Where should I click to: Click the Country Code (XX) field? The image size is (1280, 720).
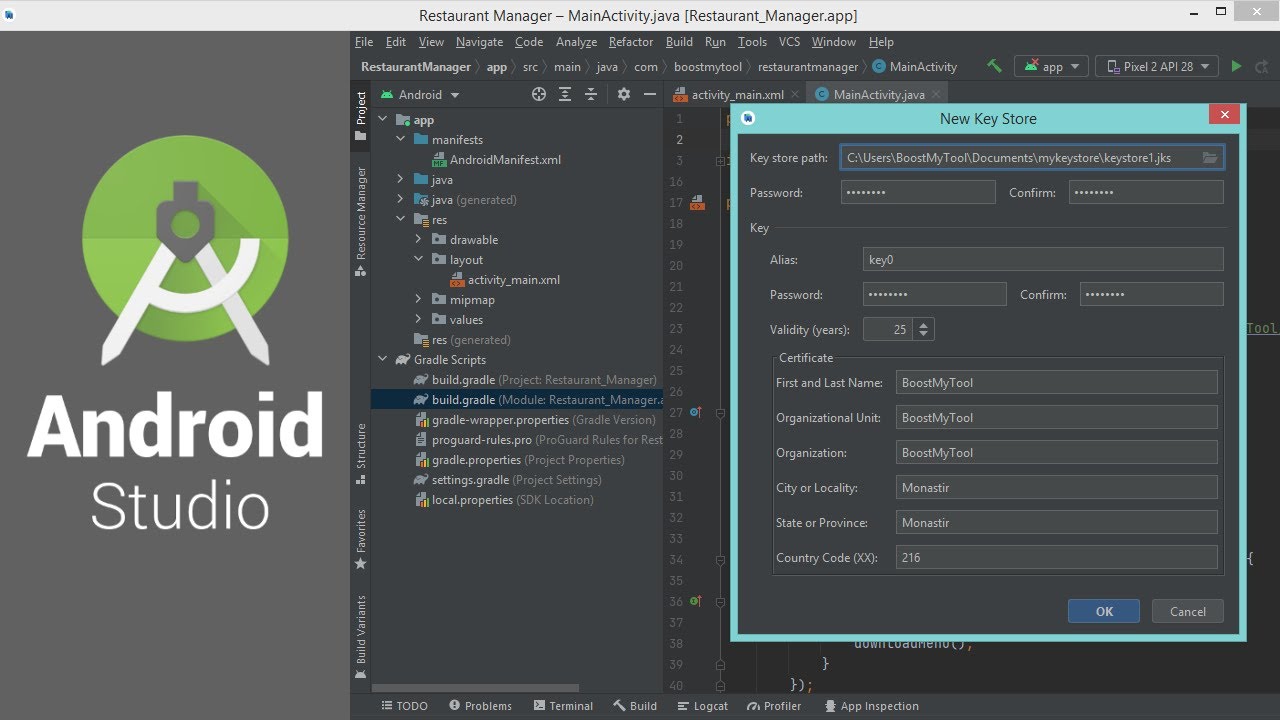pos(1057,558)
